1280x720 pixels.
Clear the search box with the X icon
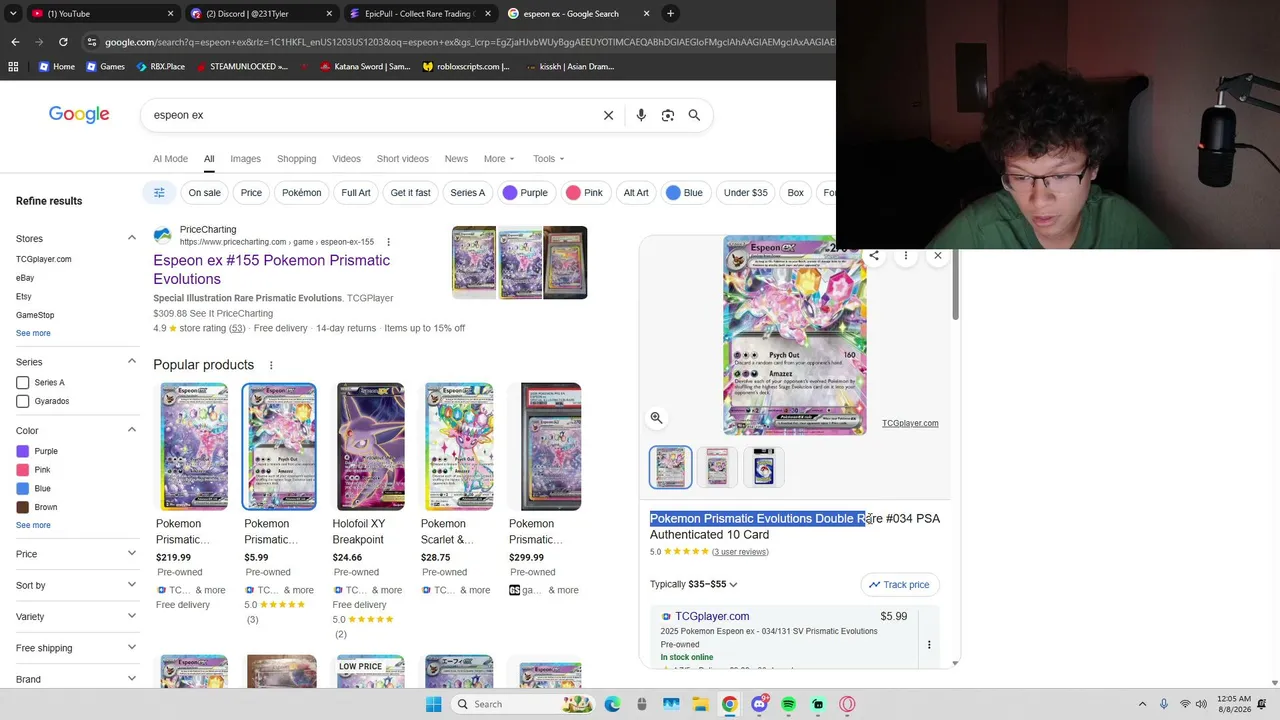(608, 115)
